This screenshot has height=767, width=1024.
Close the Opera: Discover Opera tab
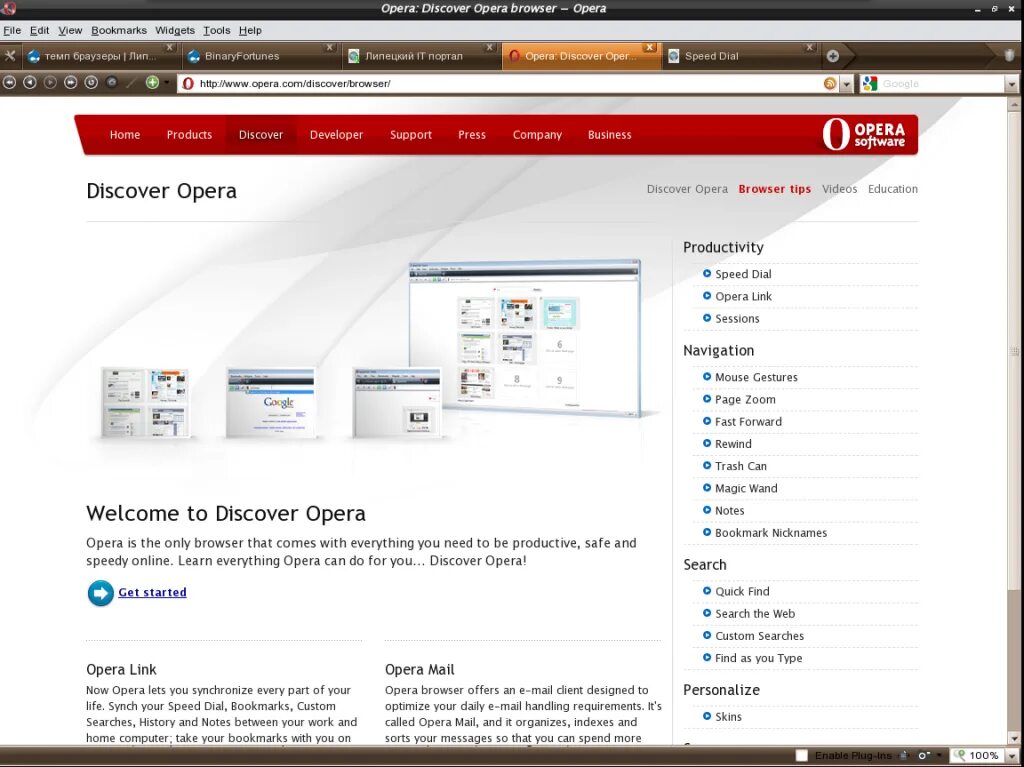tap(649, 48)
